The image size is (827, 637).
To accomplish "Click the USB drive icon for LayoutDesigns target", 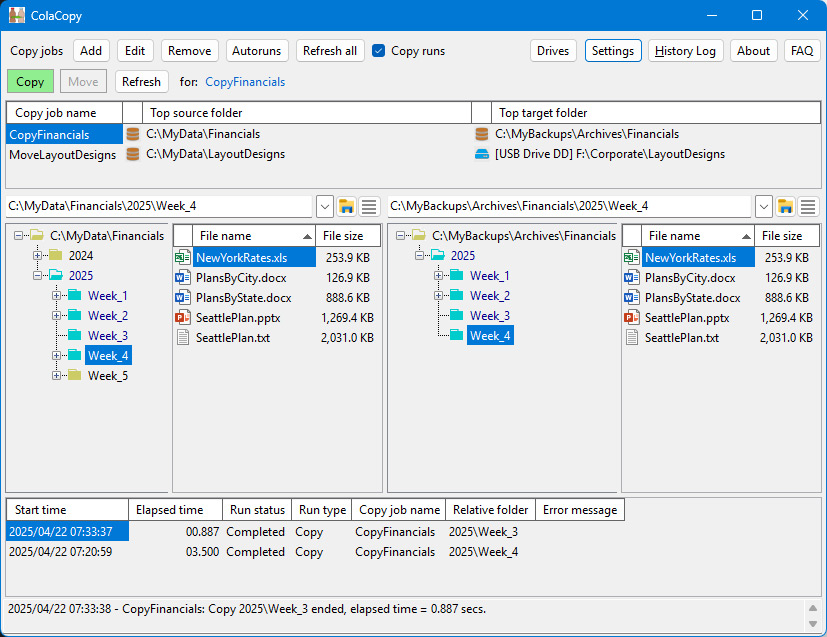I will click(x=482, y=154).
